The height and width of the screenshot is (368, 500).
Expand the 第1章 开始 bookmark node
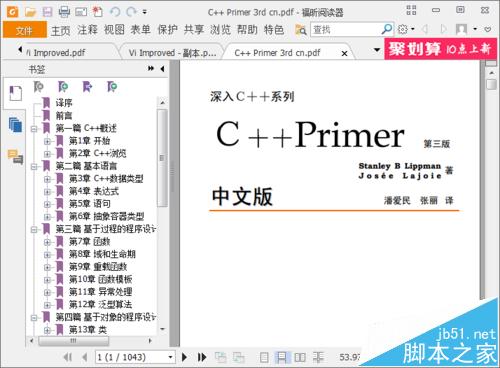point(47,141)
